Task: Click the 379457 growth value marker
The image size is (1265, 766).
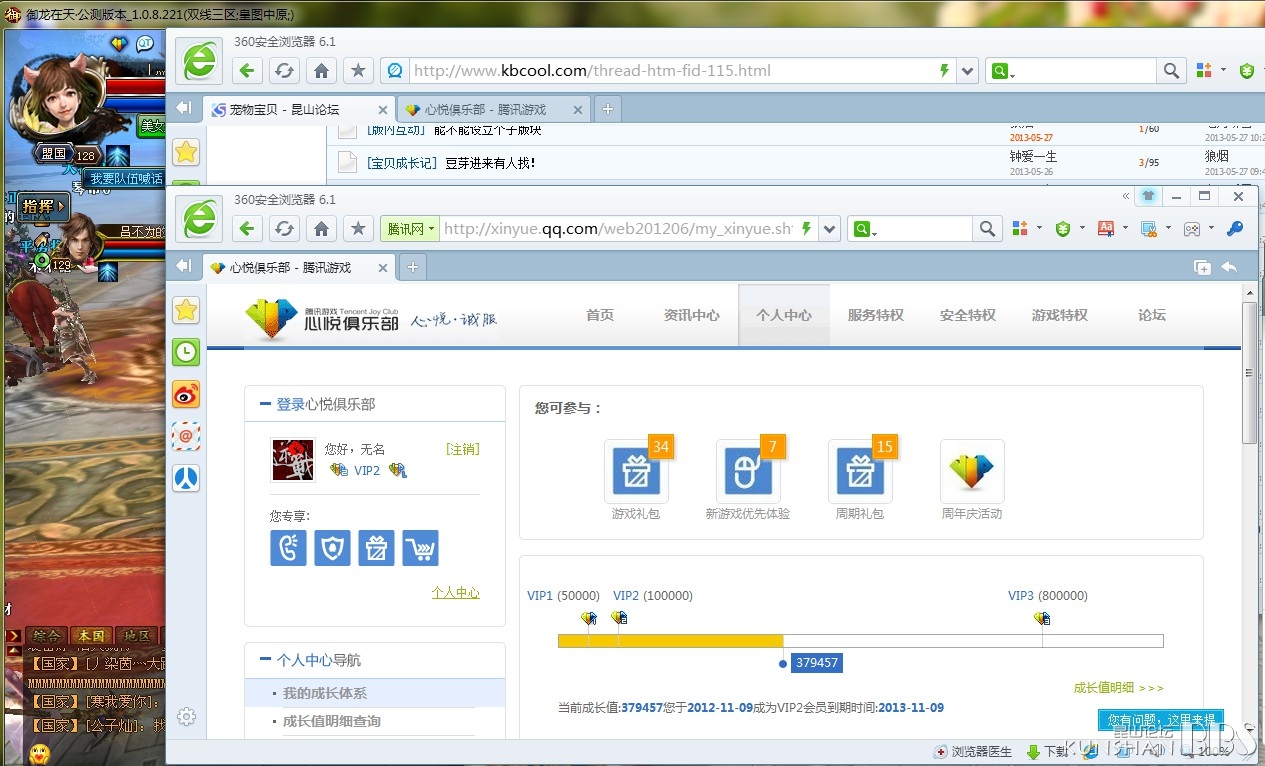Action: pos(816,662)
